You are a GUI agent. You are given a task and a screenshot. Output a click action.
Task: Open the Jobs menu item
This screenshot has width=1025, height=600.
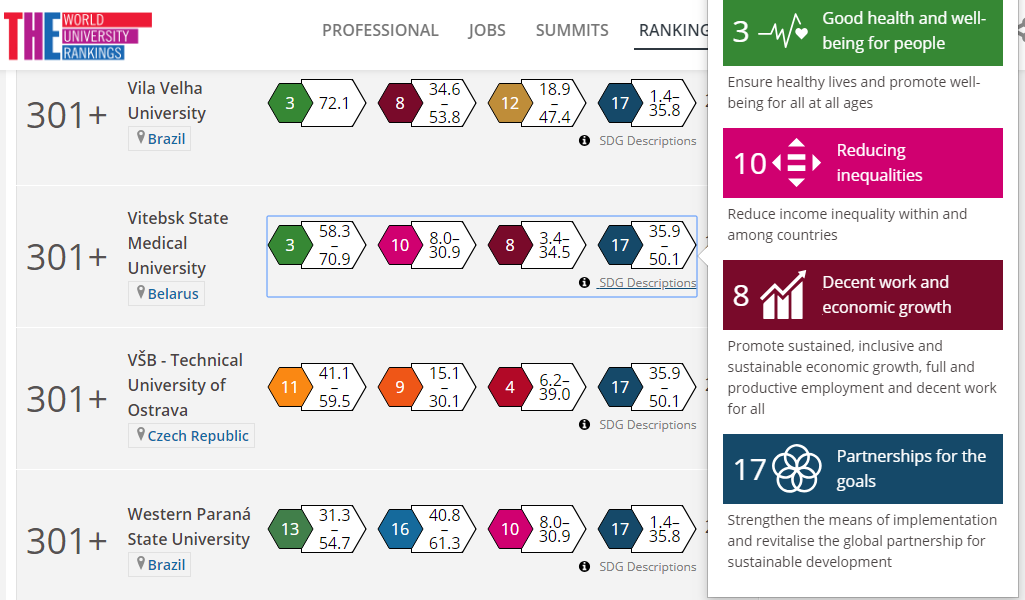(x=487, y=30)
